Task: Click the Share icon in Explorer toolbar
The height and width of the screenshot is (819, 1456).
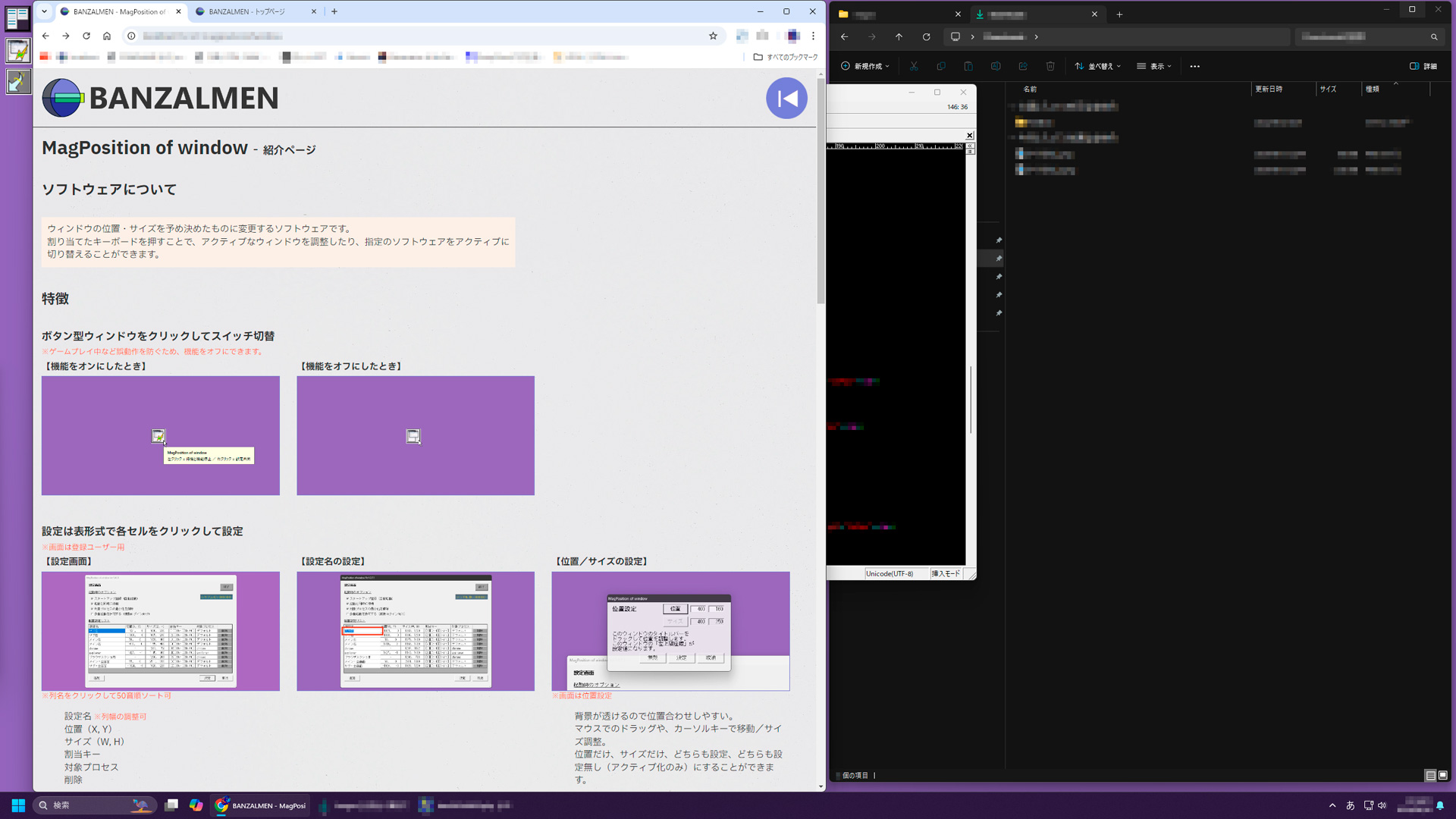Action: point(1023,66)
